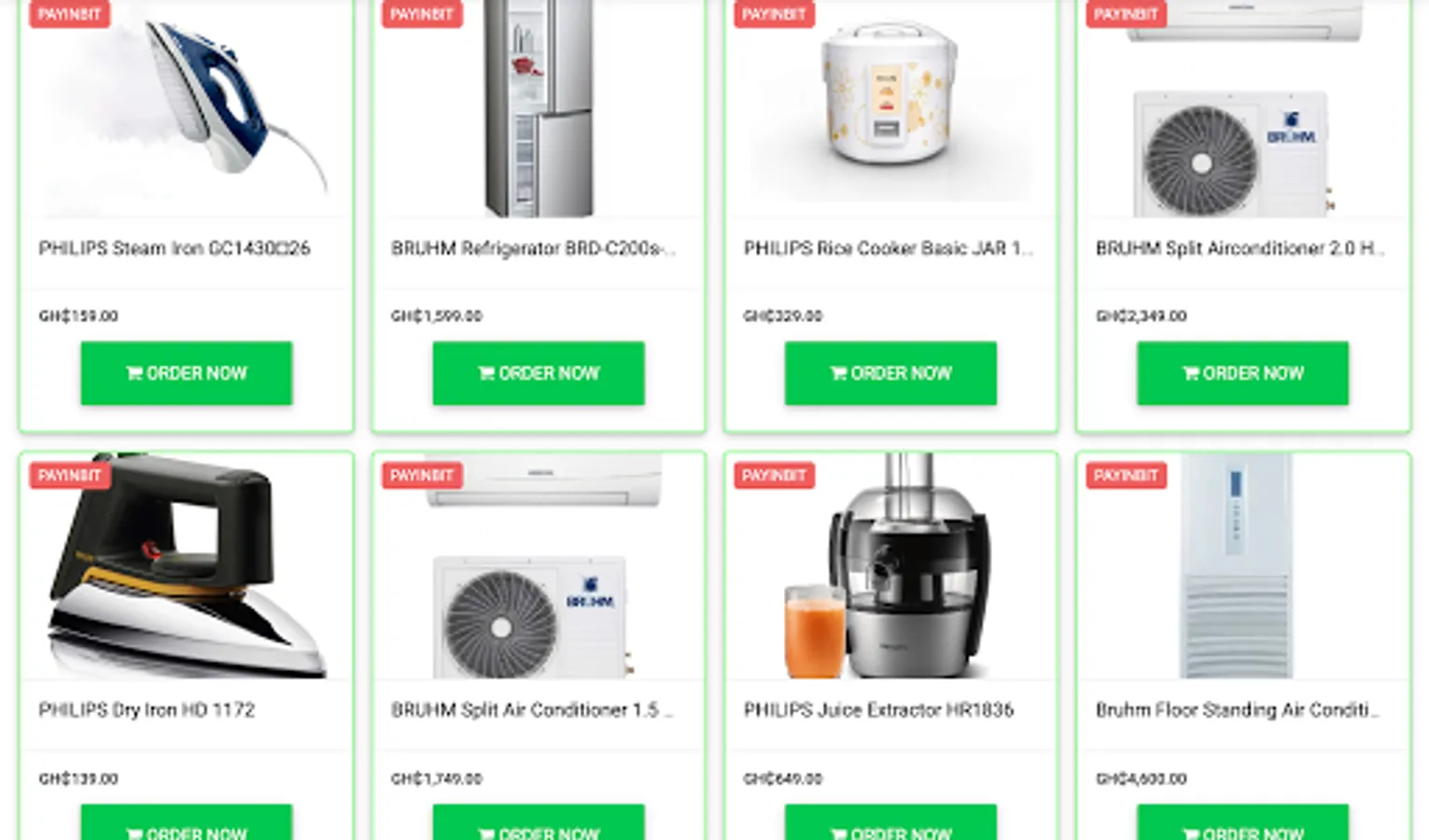
Task: Click the PAYINBIT badge on the juice extractor
Action: click(774, 475)
